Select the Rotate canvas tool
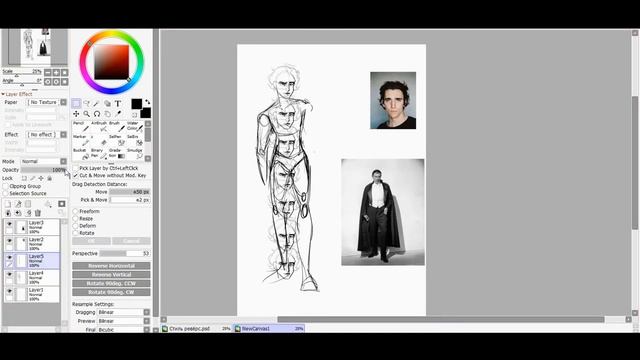640x360 pixels. pyautogui.click(x=97, y=114)
